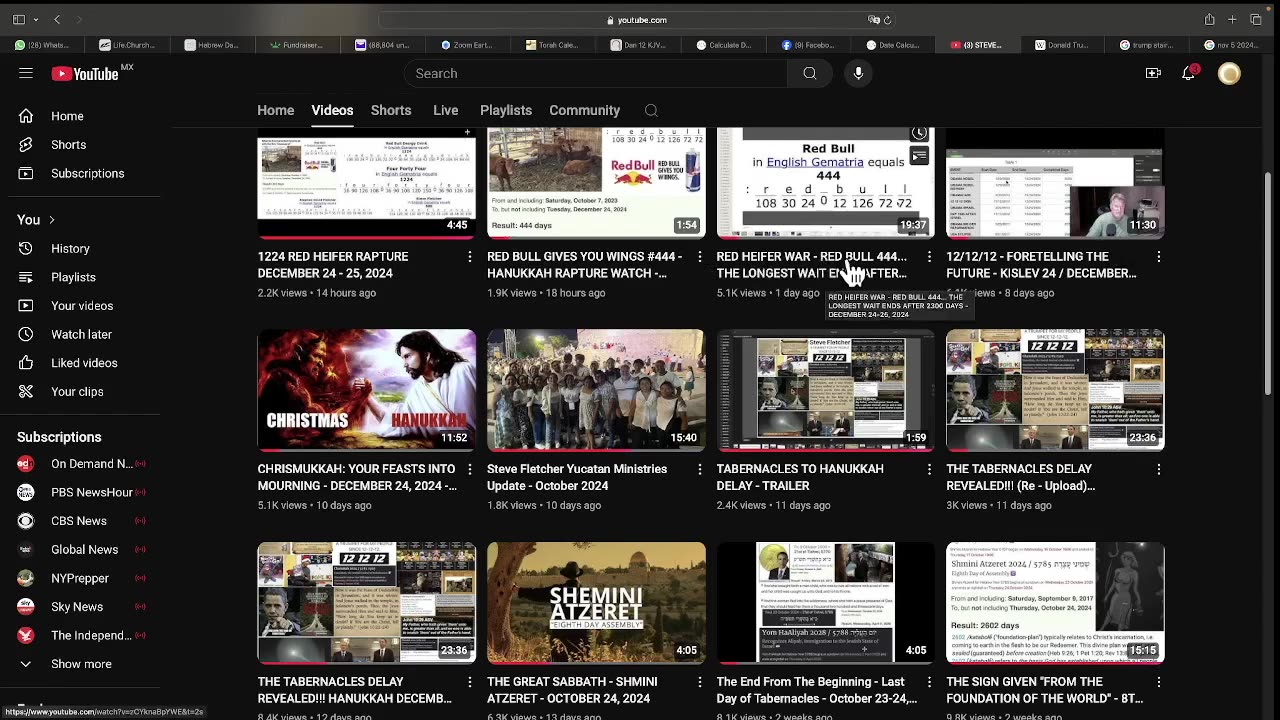Switch to Zoom Earth browser tab
The width and height of the screenshot is (1280, 720).
[465, 45]
